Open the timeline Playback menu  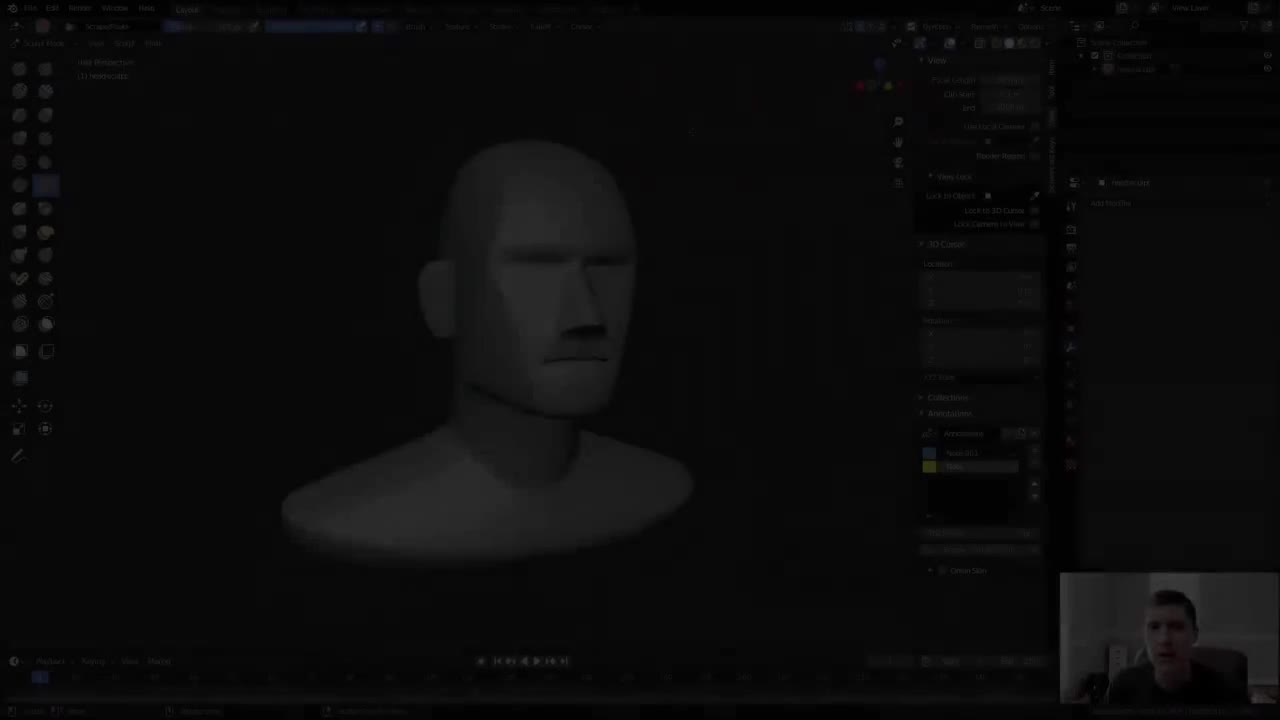click(x=50, y=661)
